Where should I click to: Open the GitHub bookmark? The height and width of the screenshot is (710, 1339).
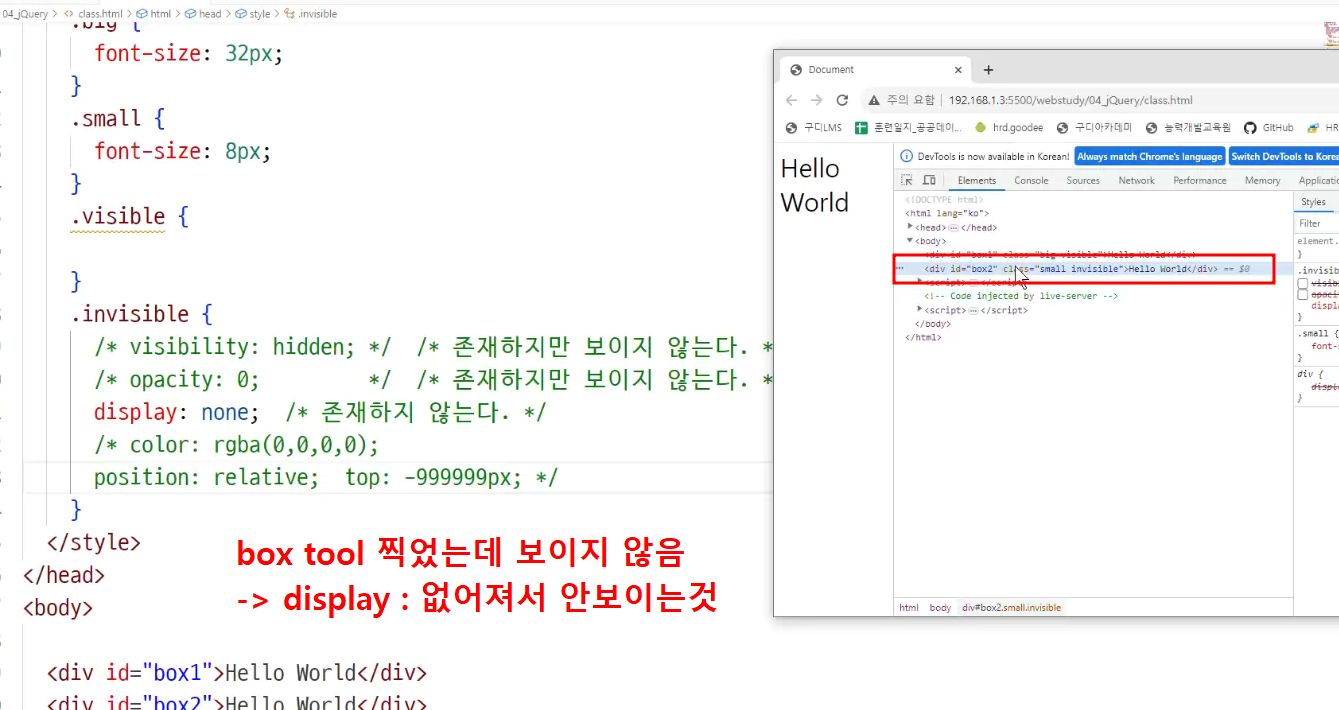(x=1269, y=128)
